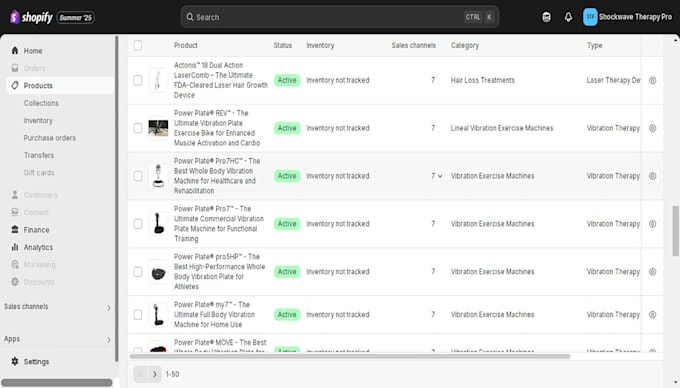
Task: Click the page vertical scrollbar thumb
Action: point(675,231)
